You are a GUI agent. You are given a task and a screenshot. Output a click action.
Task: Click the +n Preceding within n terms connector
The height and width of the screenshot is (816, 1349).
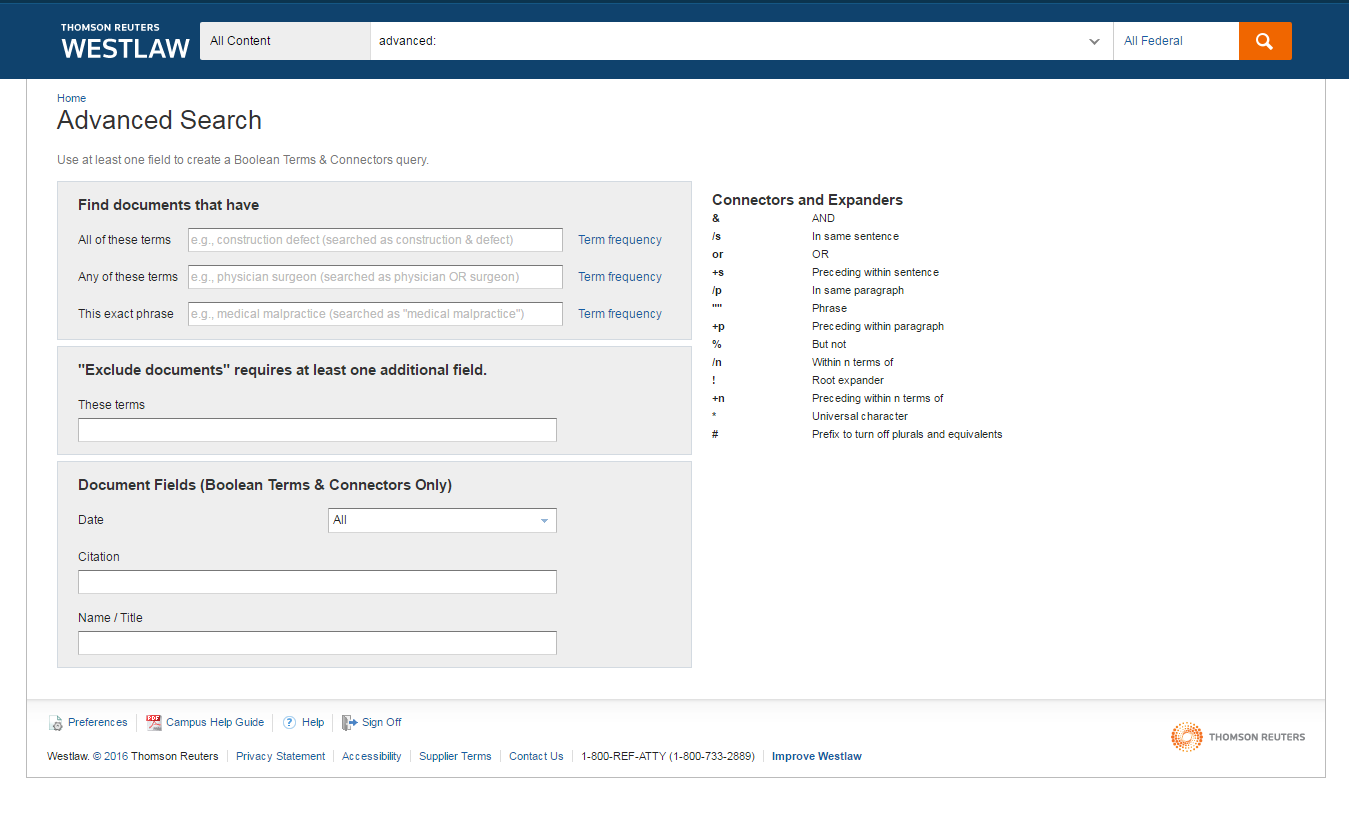(828, 398)
